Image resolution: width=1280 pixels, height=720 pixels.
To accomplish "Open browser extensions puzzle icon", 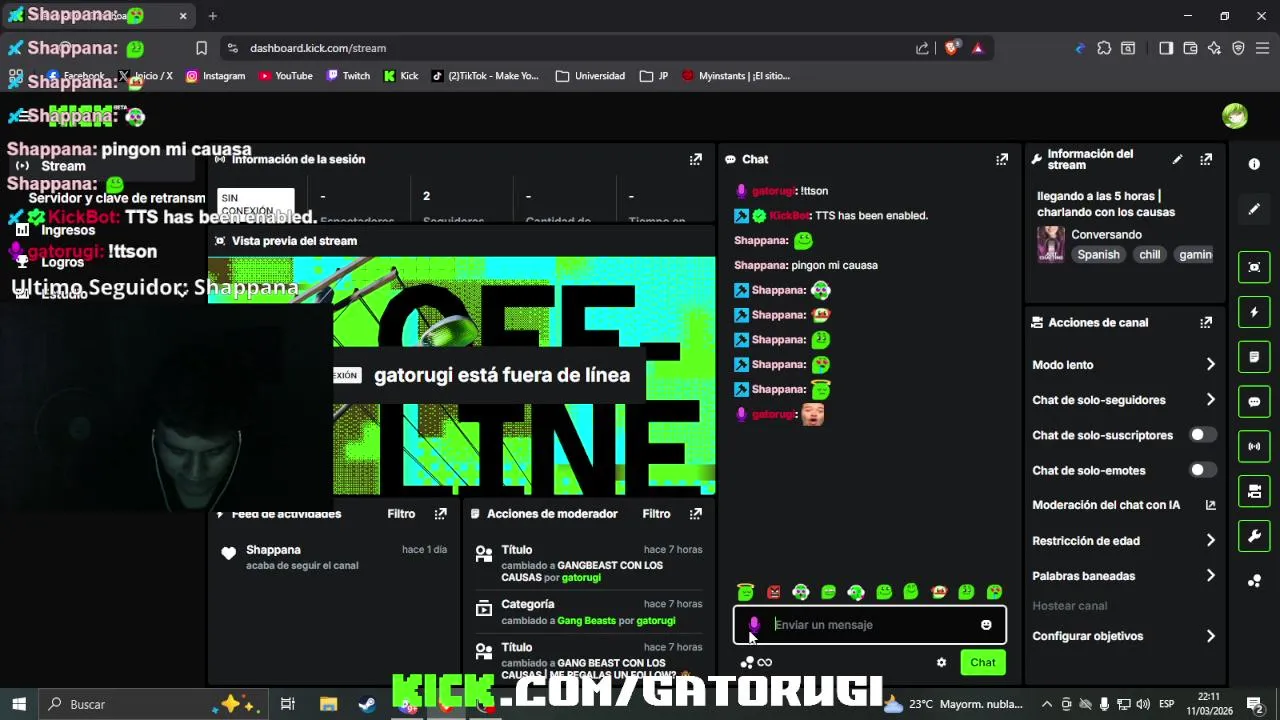I will (x=1104, y=48).
